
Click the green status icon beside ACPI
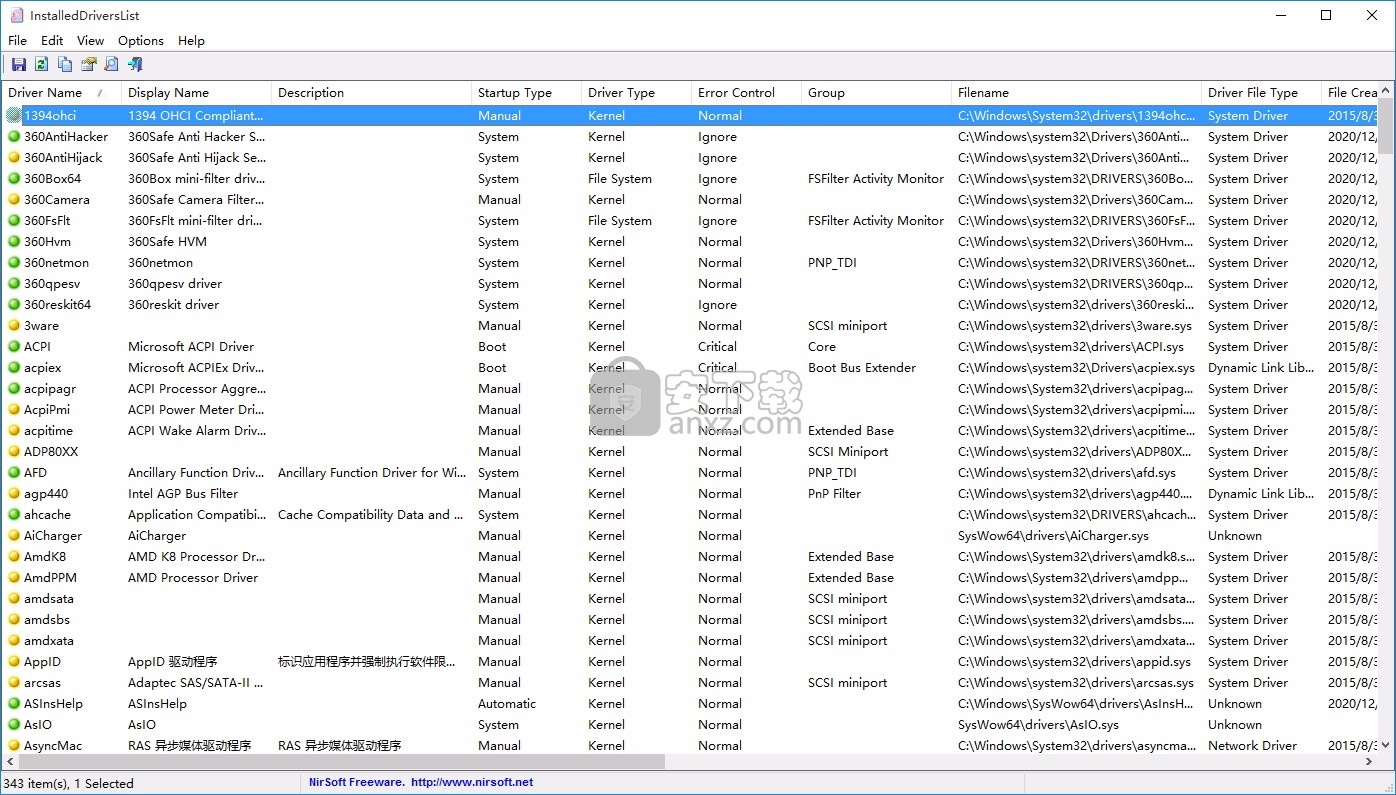tap(14, 347)
